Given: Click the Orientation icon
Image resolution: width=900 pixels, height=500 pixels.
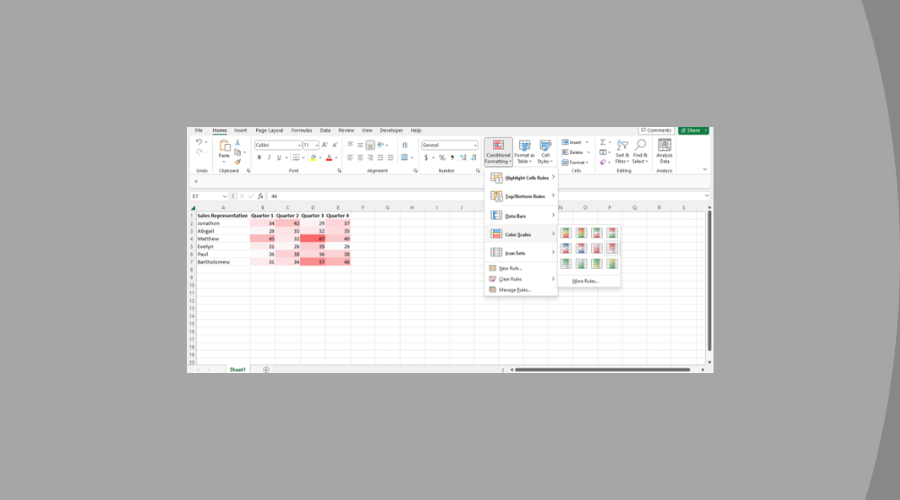Looking at the screenshot, I should 381,145.
